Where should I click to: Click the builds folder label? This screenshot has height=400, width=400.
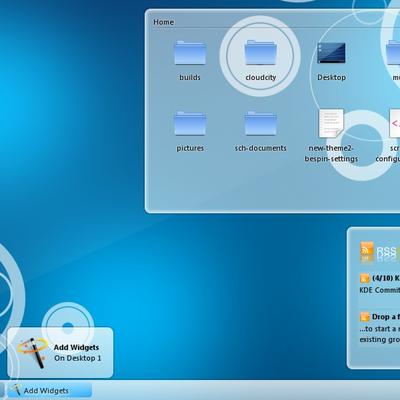click(190, 77)
